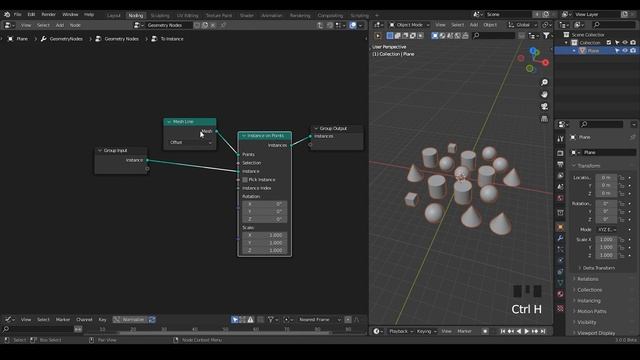This screenshot has height=360, width=640.
Task: Click the outliner search field
Action: [x=613, y=25]
